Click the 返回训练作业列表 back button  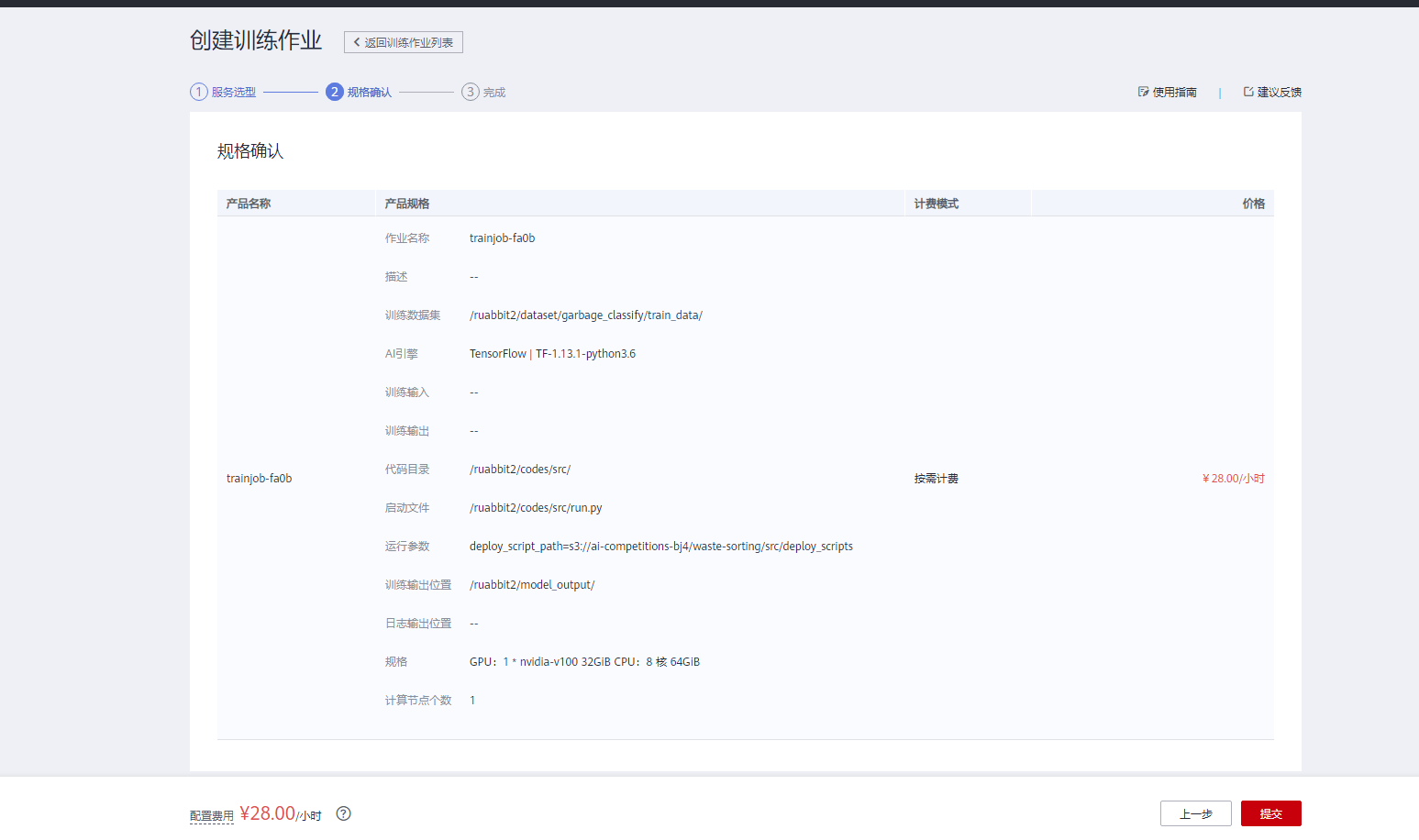(x=404, y=42)
